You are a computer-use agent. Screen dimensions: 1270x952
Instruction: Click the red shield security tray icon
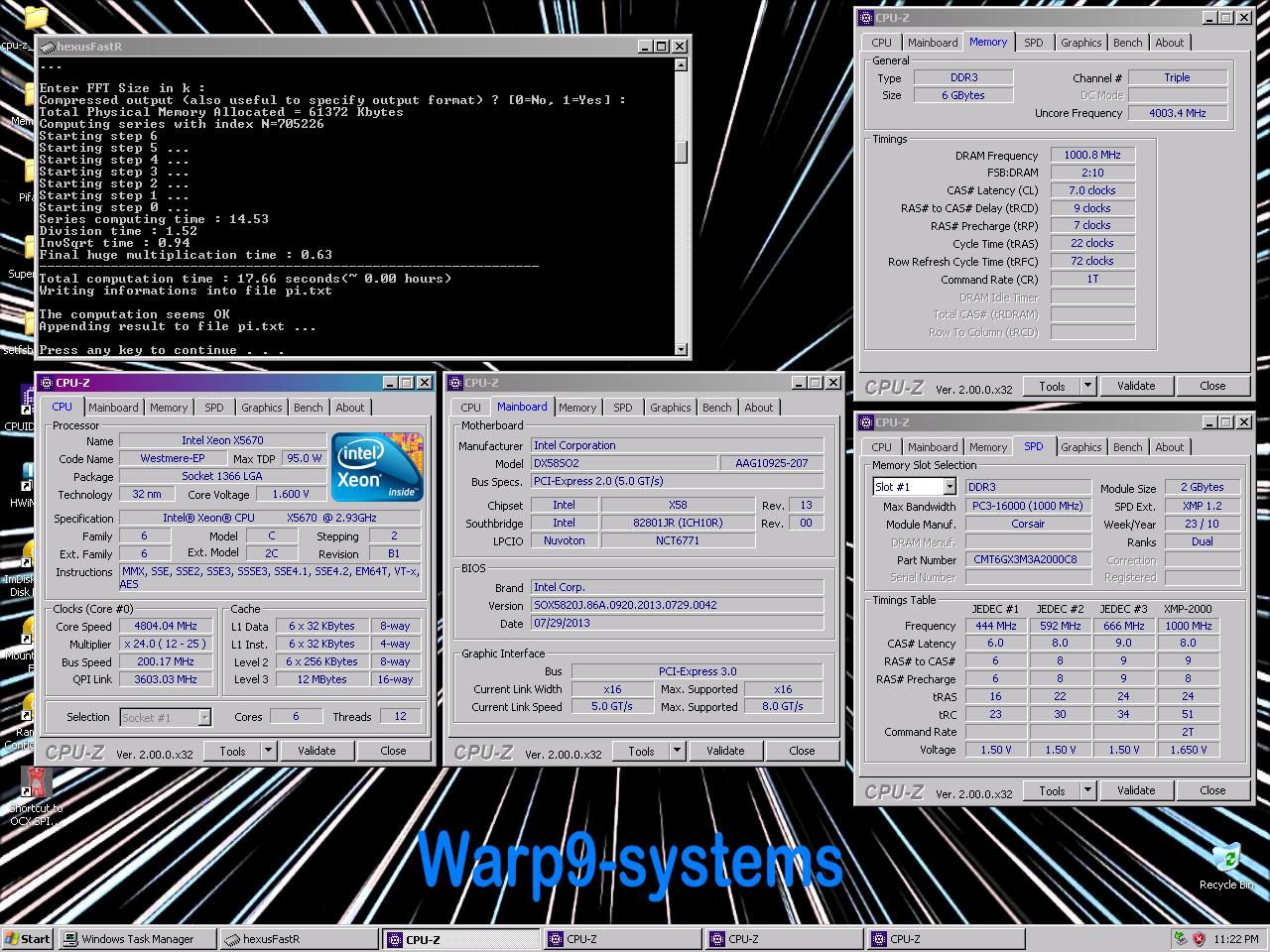(x=1199, y=939)
